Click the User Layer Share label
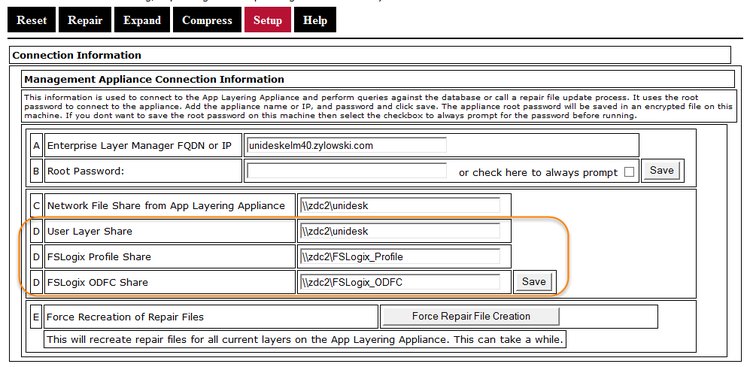 pos(89,231)
